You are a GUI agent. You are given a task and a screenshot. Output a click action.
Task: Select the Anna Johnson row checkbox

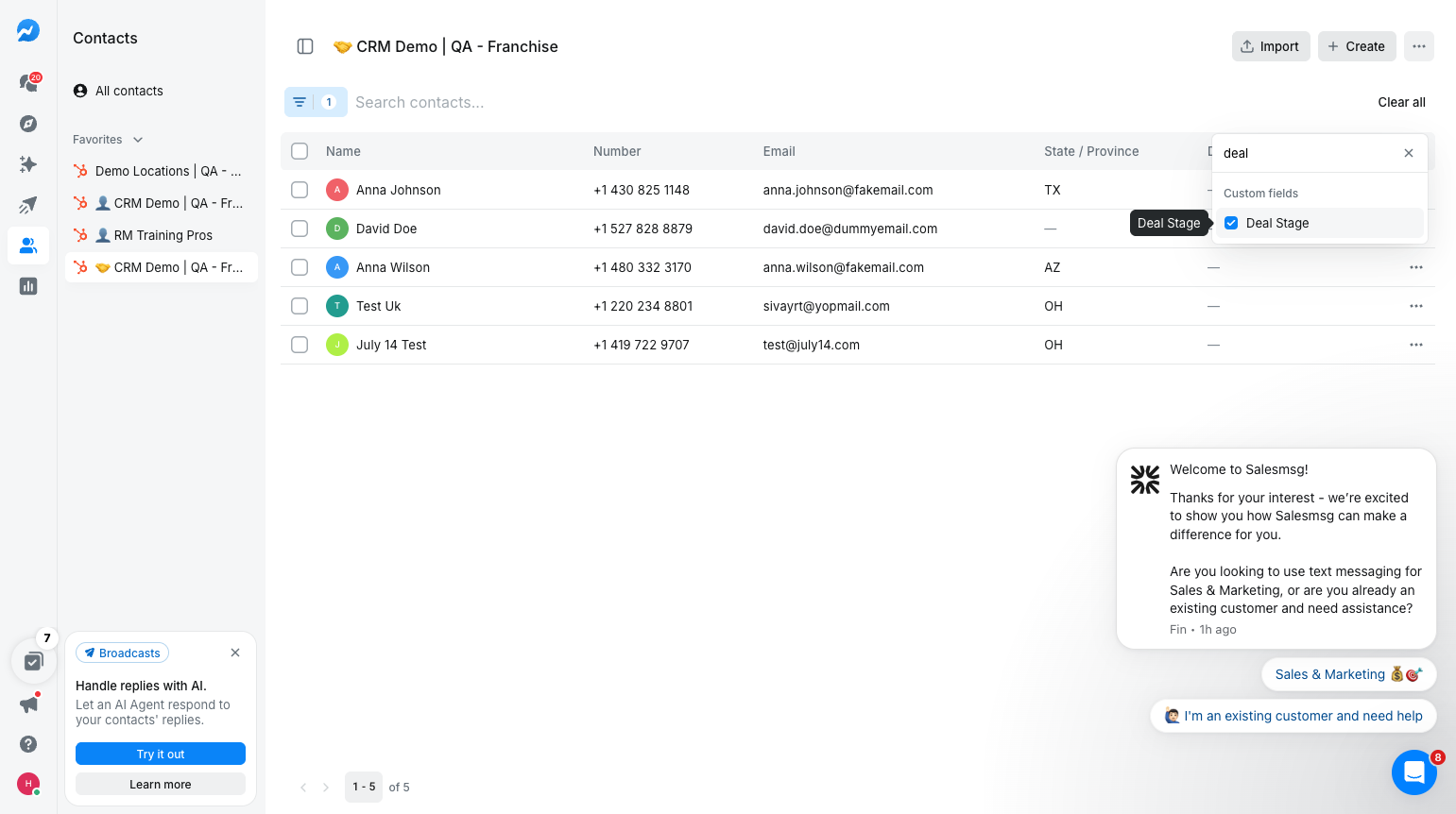coord(300,190)
